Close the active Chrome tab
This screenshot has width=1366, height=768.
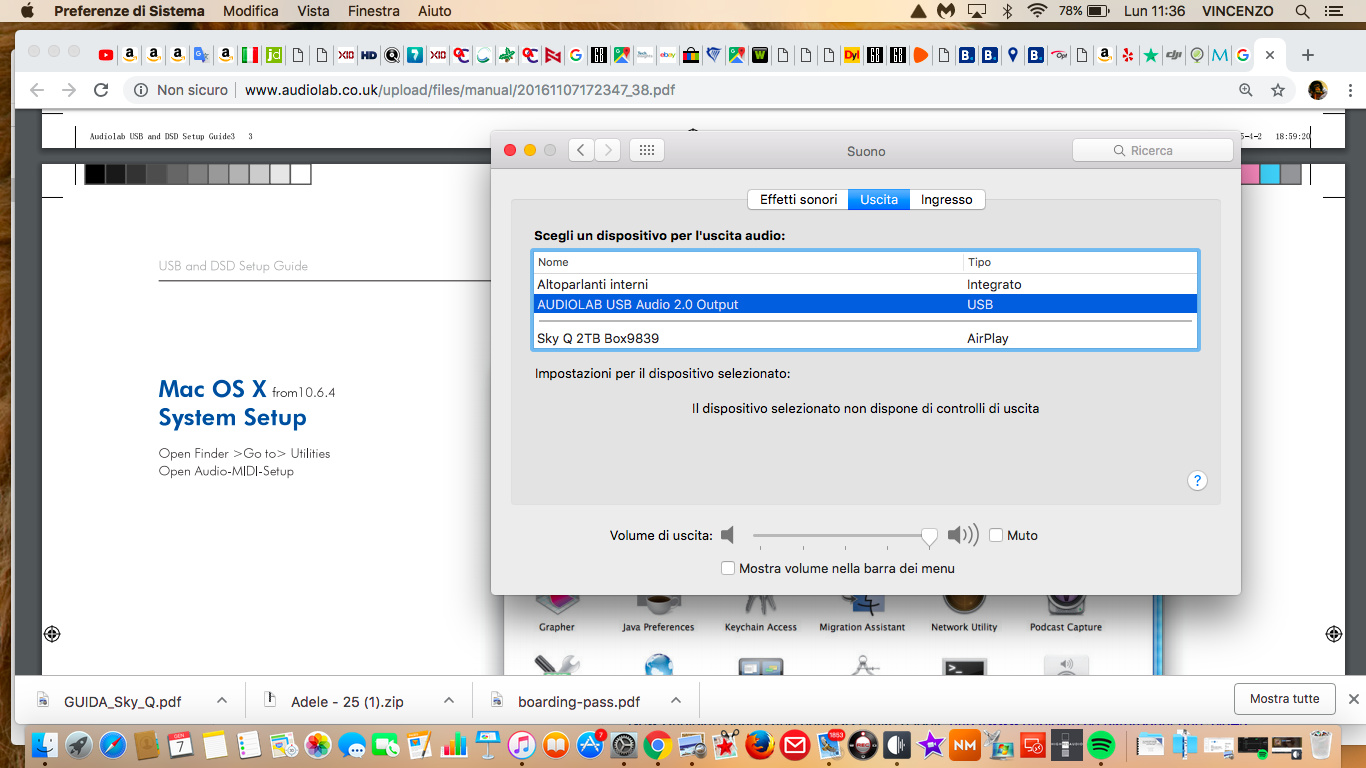point(1270,55)
